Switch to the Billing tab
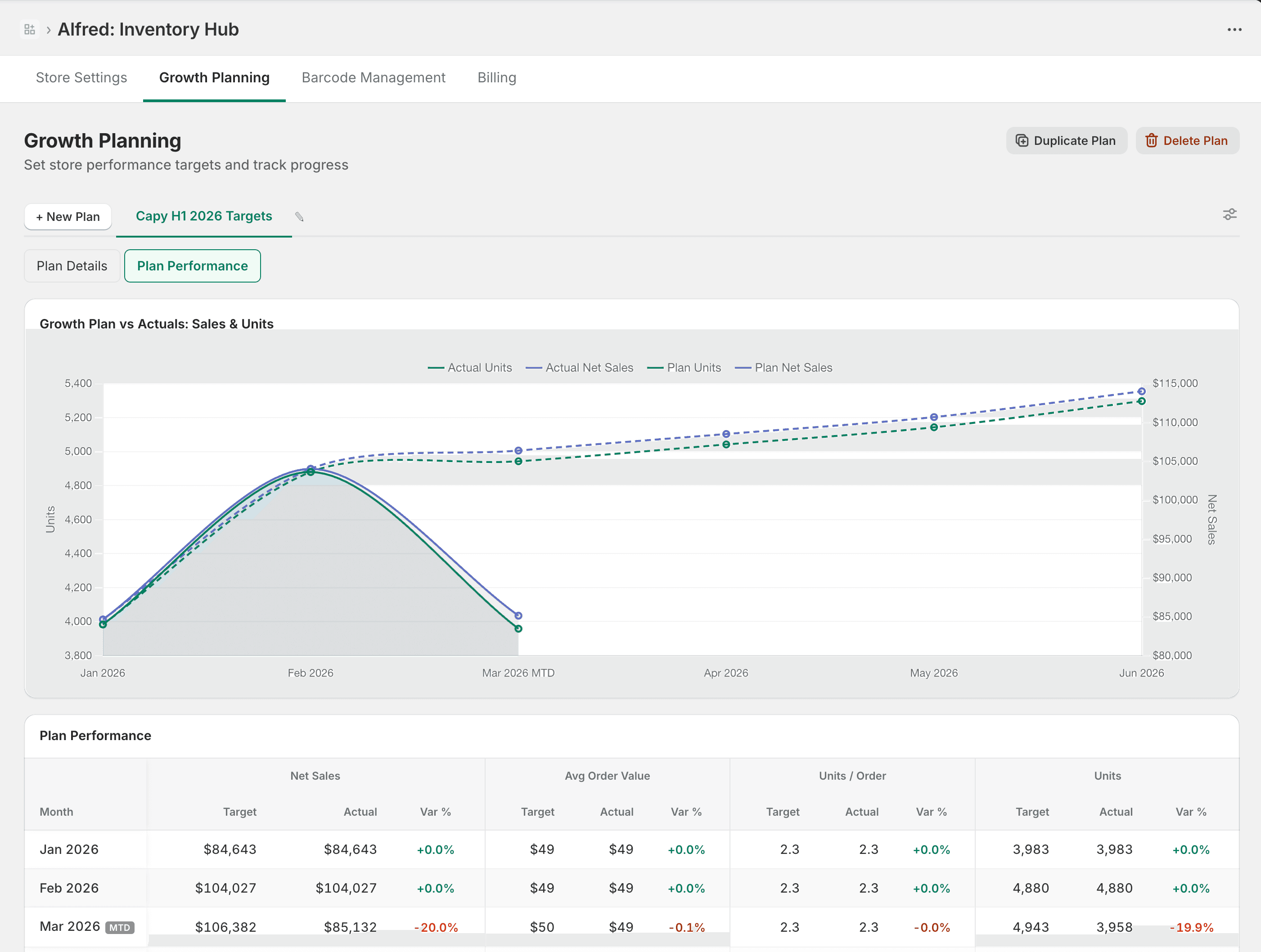The height and width of the screenshot is (952, 1261). point(496,77)
